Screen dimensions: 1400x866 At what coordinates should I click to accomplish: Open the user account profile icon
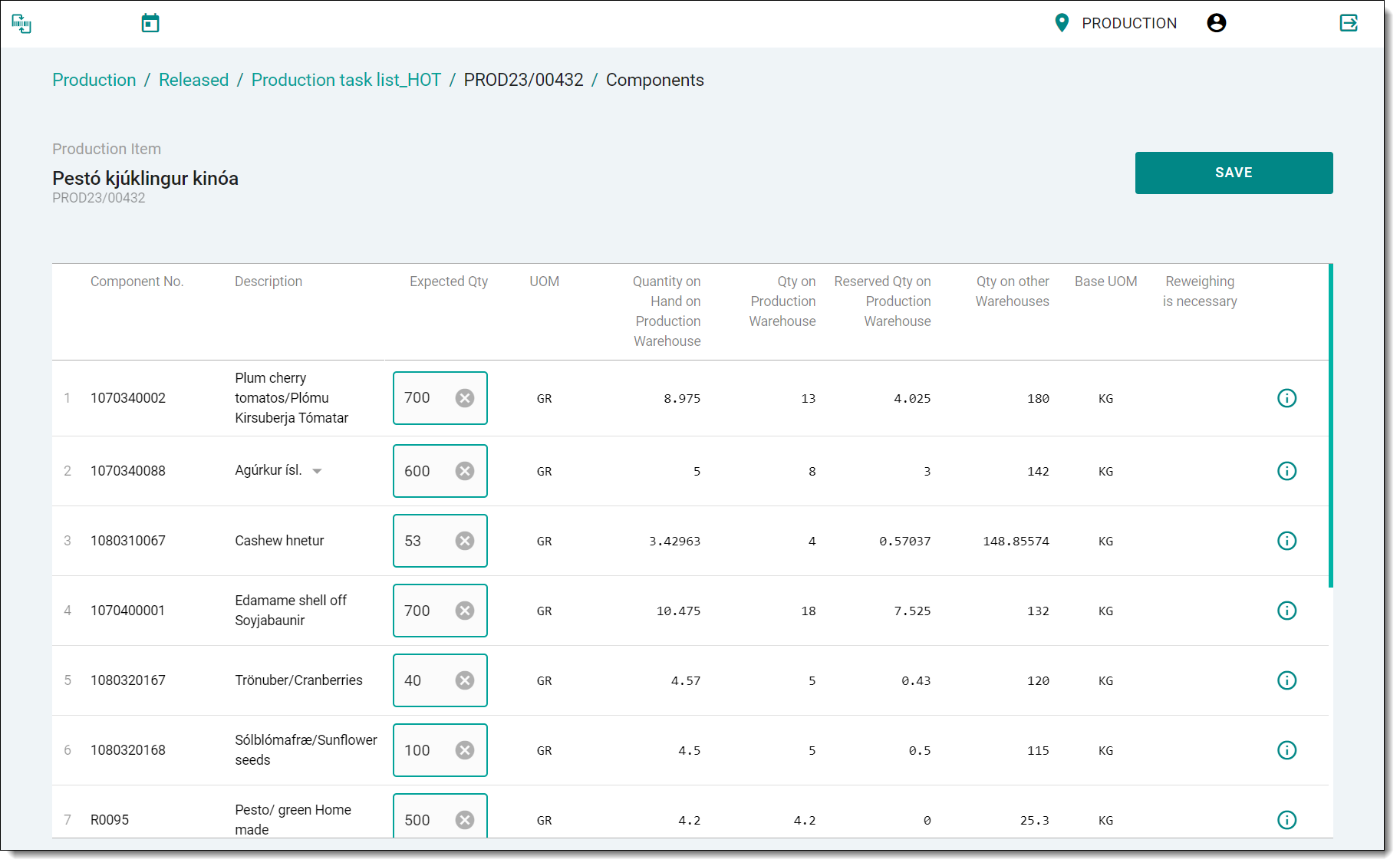point(1216,23)
